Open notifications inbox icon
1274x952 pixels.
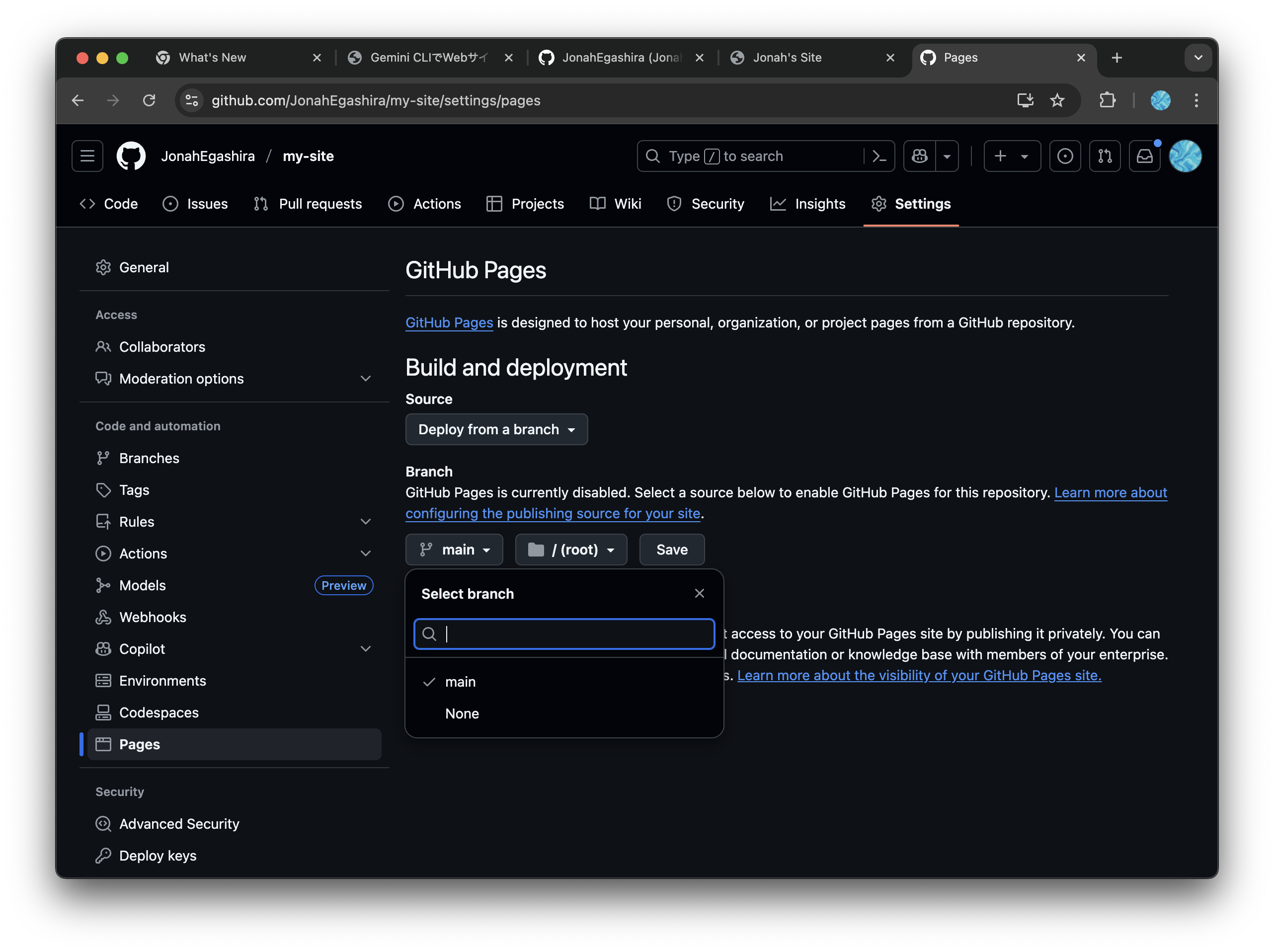tap(1145, 156)
